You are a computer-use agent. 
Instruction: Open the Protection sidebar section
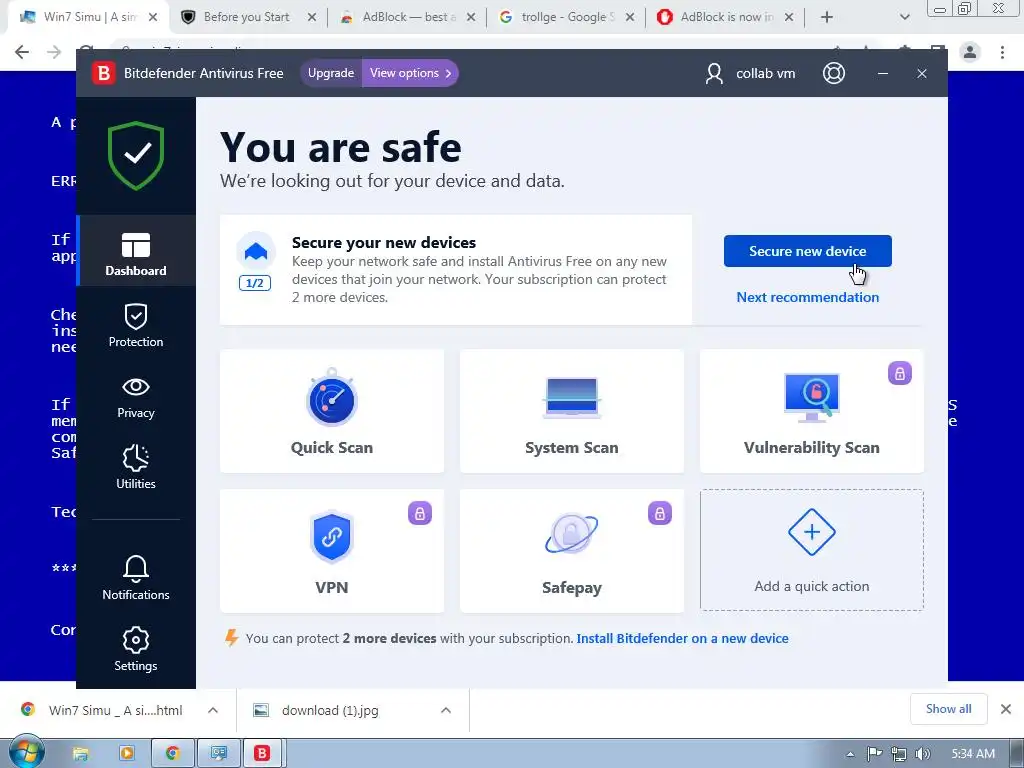pos(136,325)
